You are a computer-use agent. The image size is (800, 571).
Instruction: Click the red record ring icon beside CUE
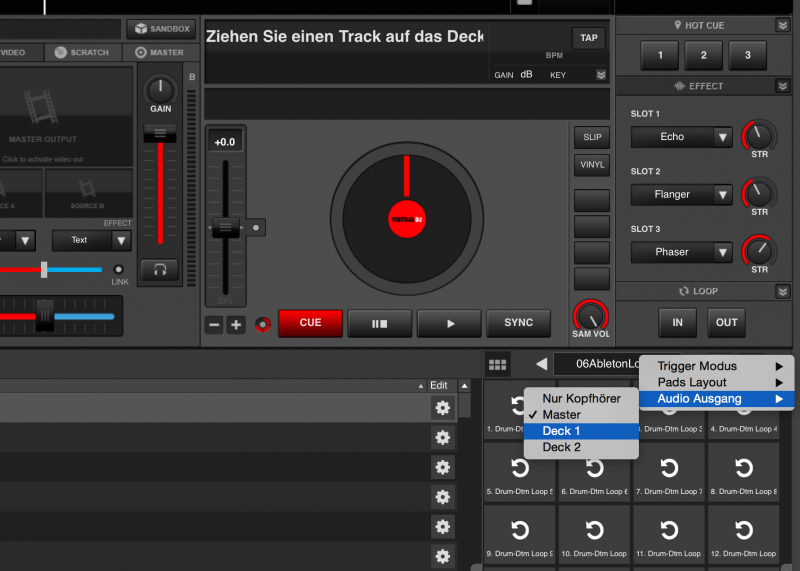pyautogui.click(x=263, y=324)
